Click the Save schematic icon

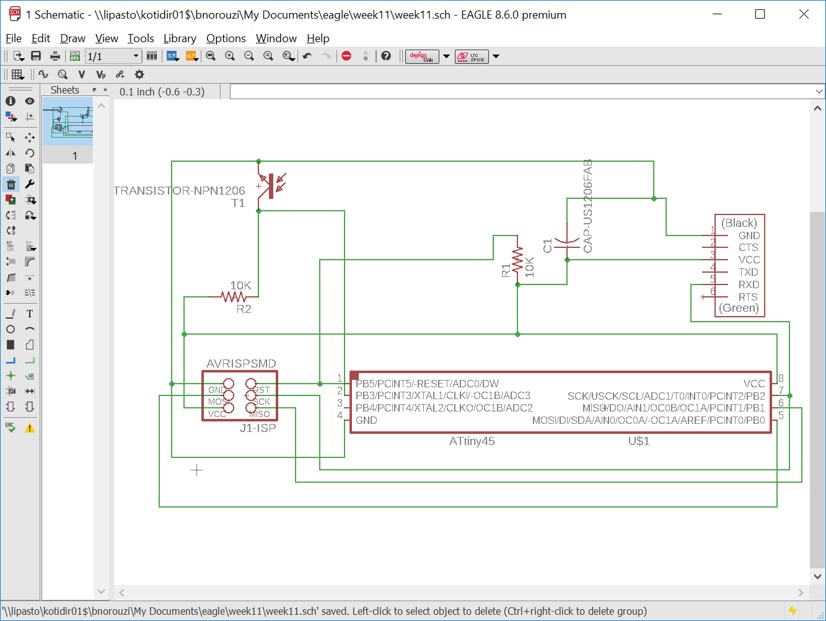click(x=36, y=56)
